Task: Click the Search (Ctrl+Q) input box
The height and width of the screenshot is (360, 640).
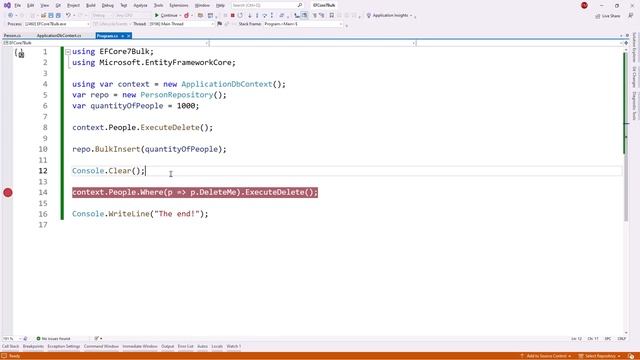Action: pos(267,5)
